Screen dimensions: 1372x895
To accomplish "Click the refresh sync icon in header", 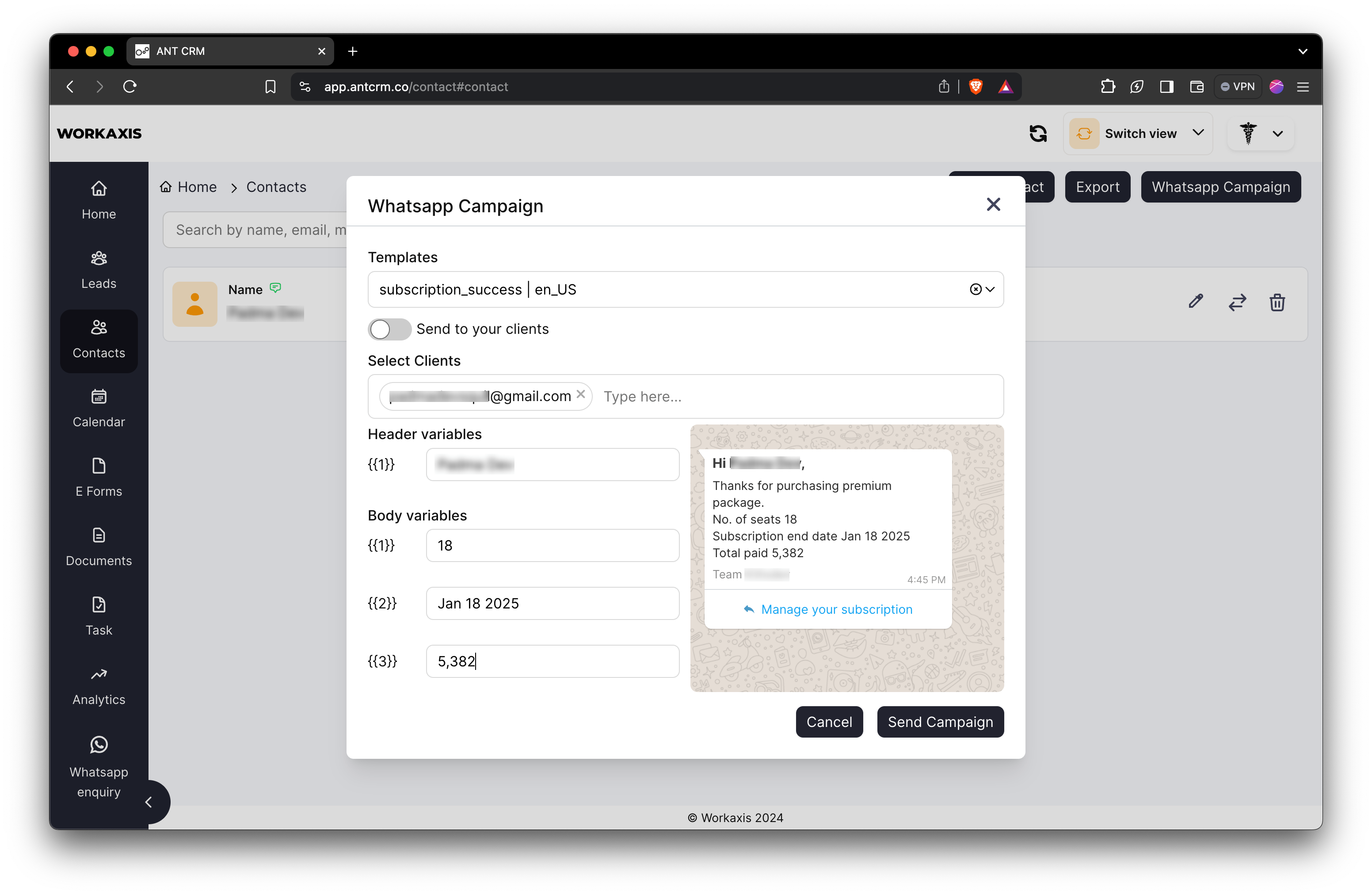I will coord(1038,133).
